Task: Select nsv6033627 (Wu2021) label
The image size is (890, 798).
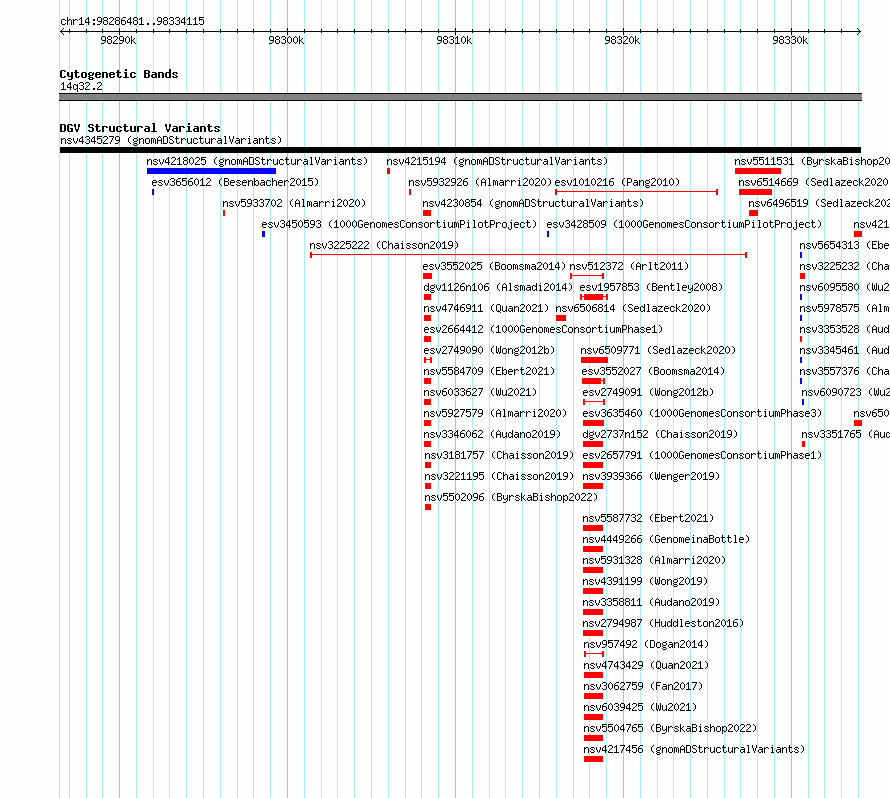Action: pyautogui.click(x=480, y=392)
